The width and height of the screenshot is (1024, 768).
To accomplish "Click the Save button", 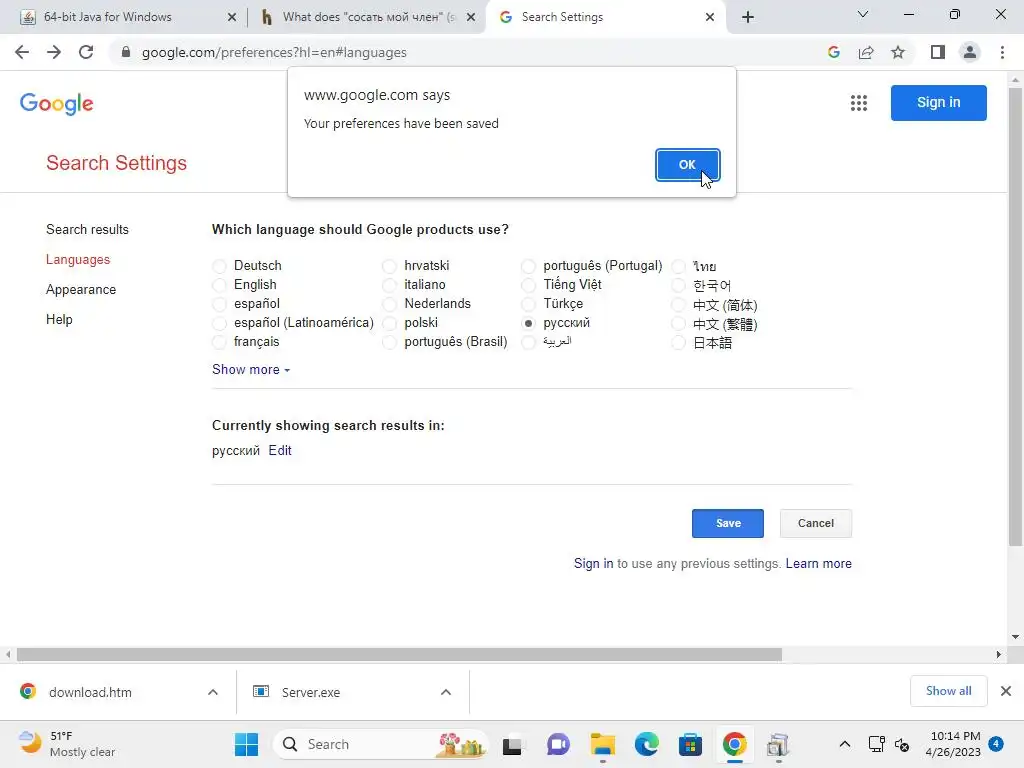I will click(728, 523).
